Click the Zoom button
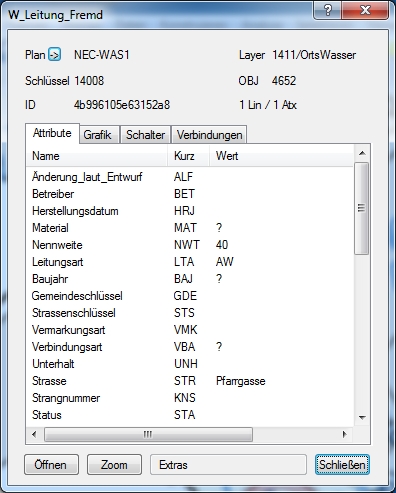Screen dimensions: 396x493 click(114, 465)
